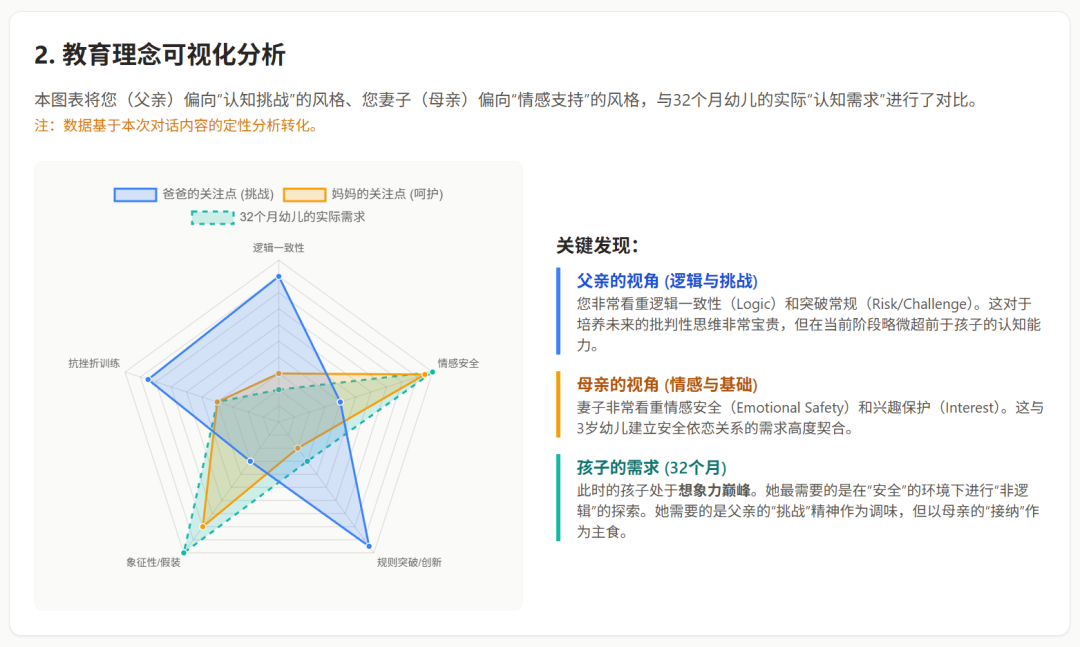Viewport: 1080px width, 647px height.
Task: Click the 母亲的视角 (情感与基础) heading
Action: coord(667,384)
